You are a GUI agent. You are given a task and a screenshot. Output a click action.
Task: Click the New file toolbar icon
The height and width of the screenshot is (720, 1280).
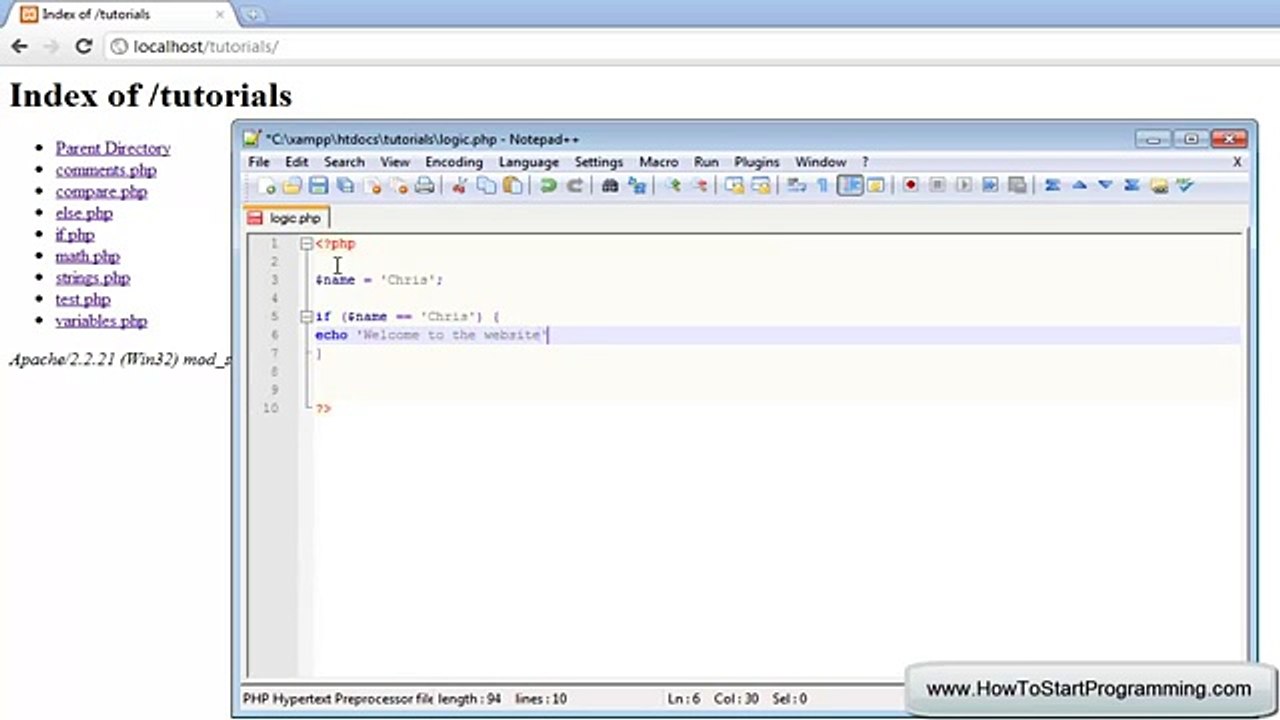pos(266,186)
